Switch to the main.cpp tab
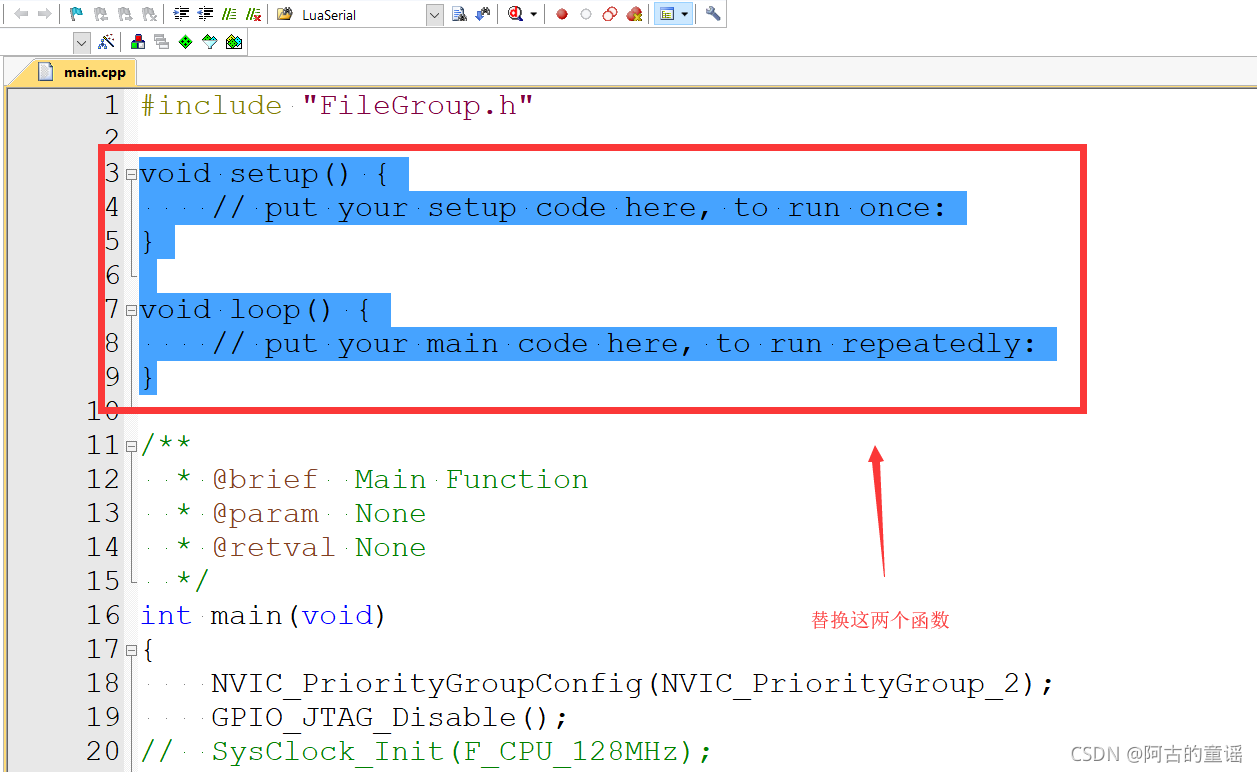 click(85, 71)
